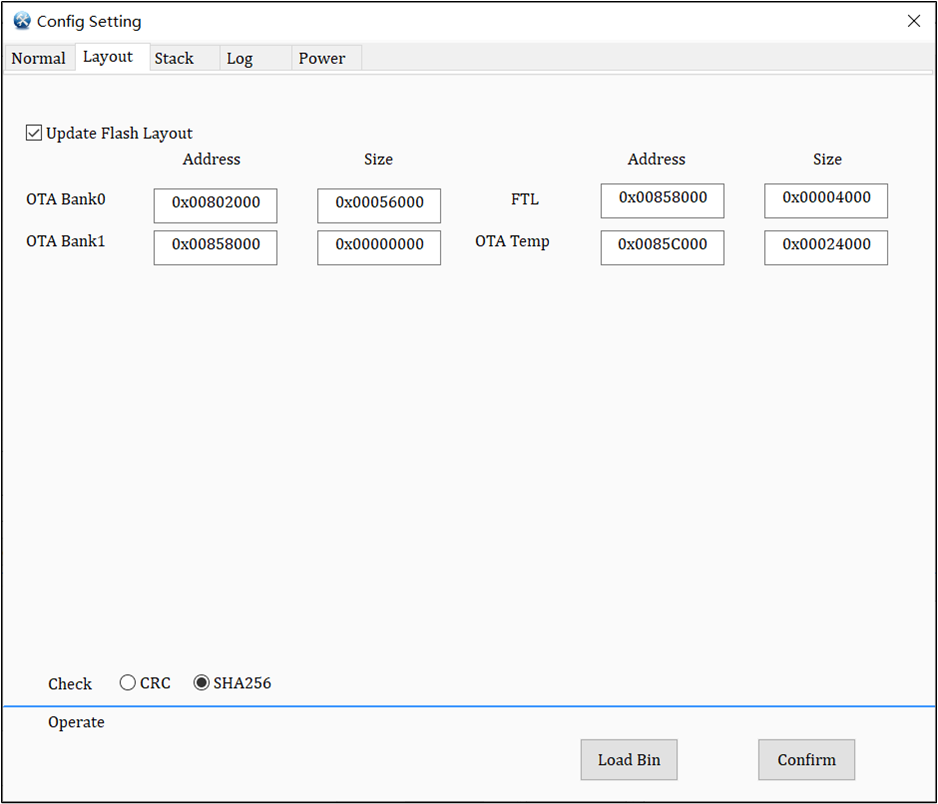The height and width of the screenshot is (804, 938).
Task: Select the OTA Bank1 size field
Action: coord(378,247)
